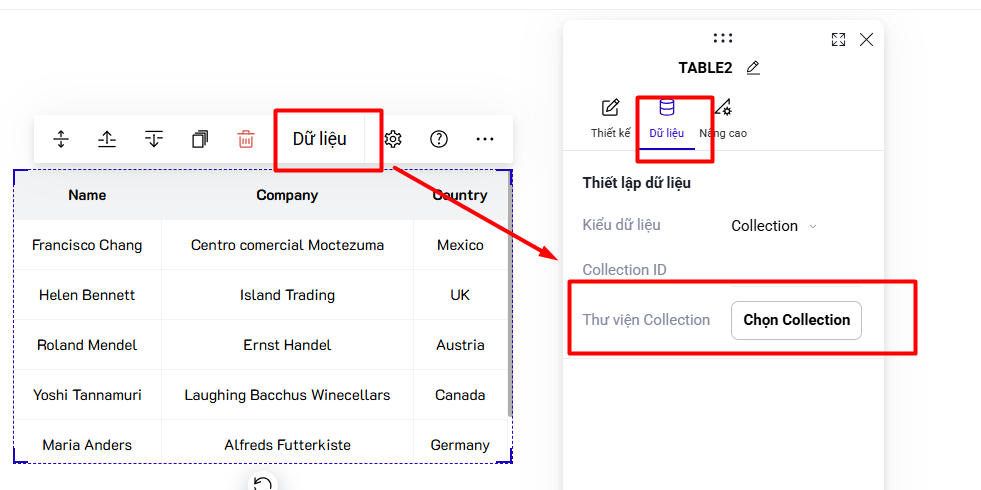Click the Collection ID input field
Image resolution: width=981 pixels, height=490 pixels.
coord(796,270)
